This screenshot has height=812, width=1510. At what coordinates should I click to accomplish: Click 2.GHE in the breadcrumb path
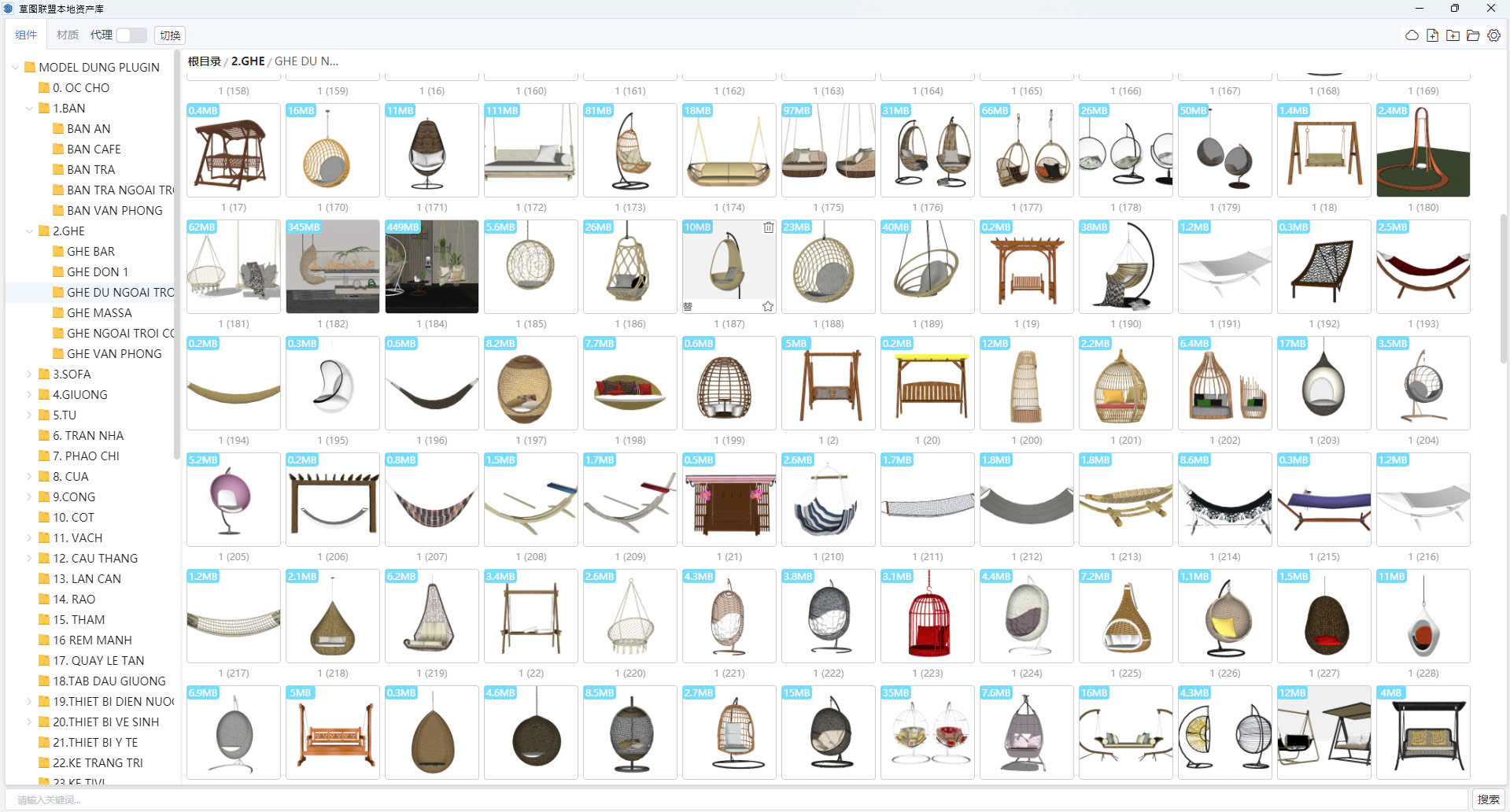tap(248, 61)
